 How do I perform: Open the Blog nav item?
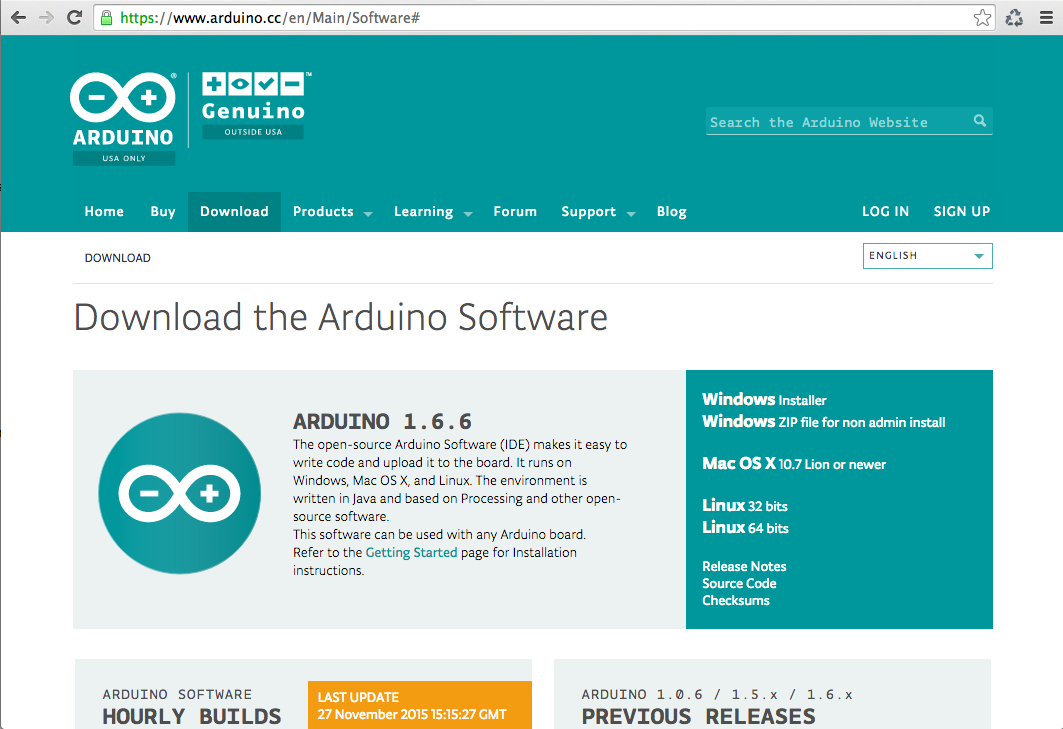coord(672,212)
